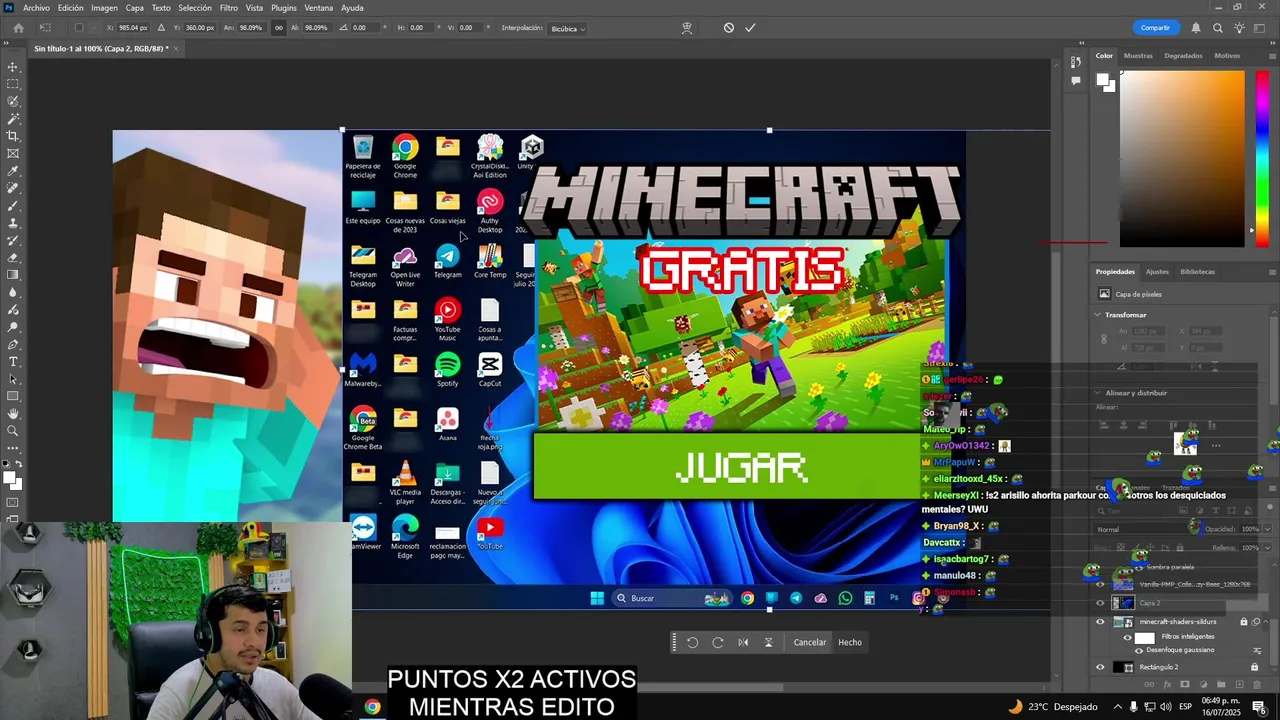The width and height of the screenshot is (1280, 720).
Task: Hide the Capa 2 layer
Action: [x=1101, y=603]
